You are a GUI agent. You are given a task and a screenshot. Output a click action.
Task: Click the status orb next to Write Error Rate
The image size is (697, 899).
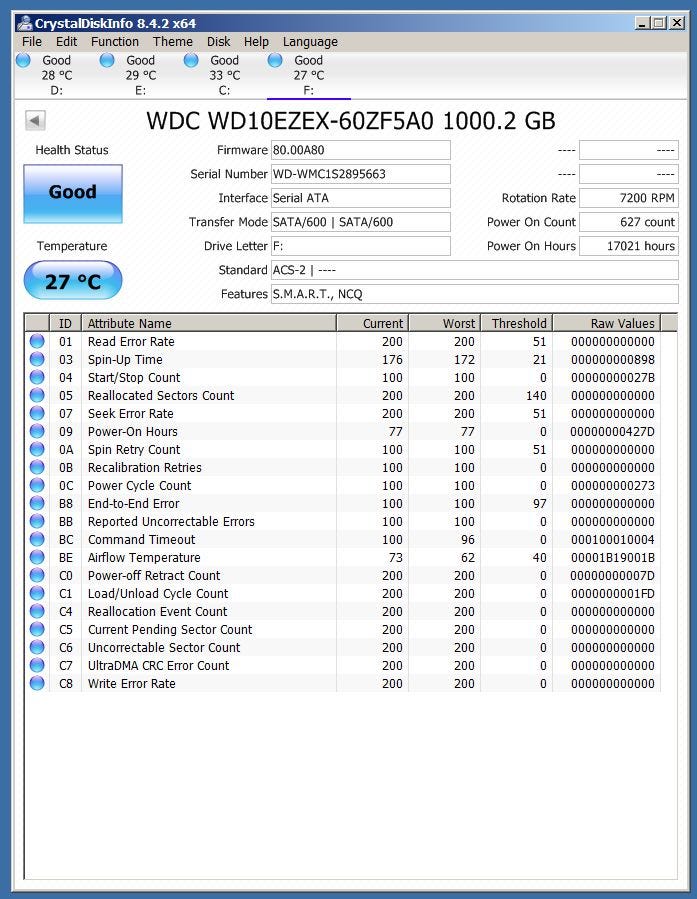tap(37, 683)
